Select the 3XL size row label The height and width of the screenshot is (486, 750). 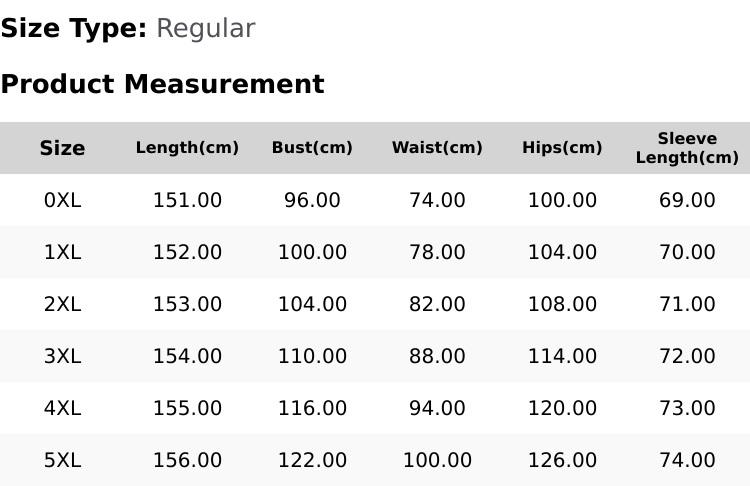click(x=62, y=356)
